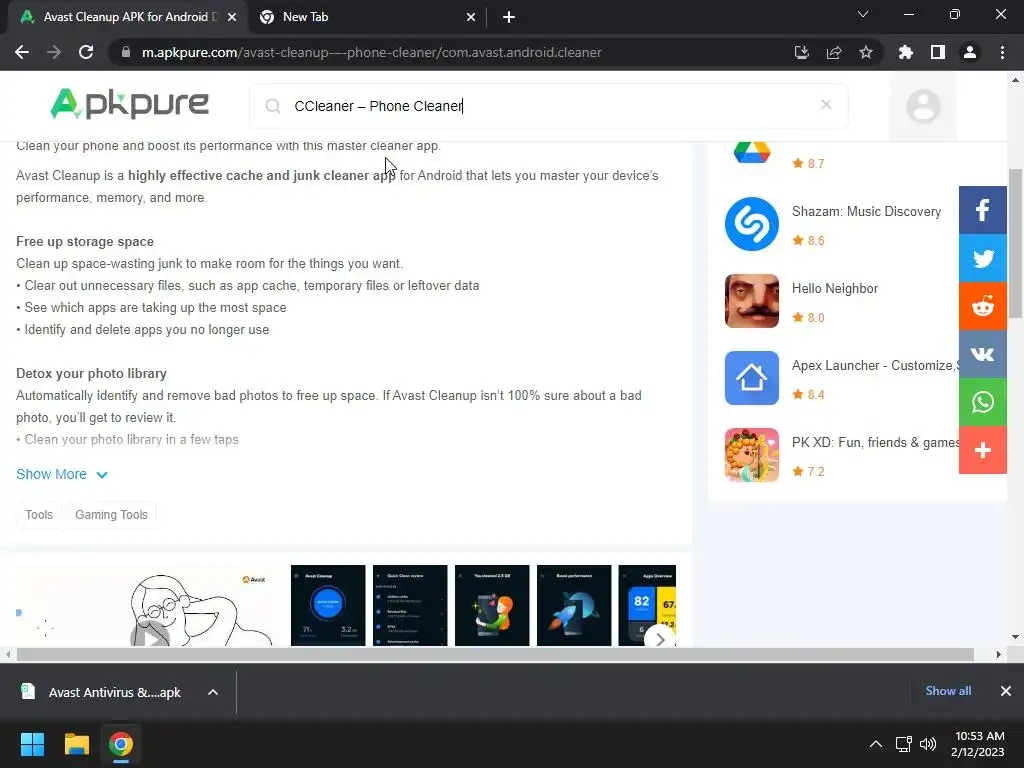Open the volume control in tray
This screenshot has width=1024, height=768.
tap(927, 744)
